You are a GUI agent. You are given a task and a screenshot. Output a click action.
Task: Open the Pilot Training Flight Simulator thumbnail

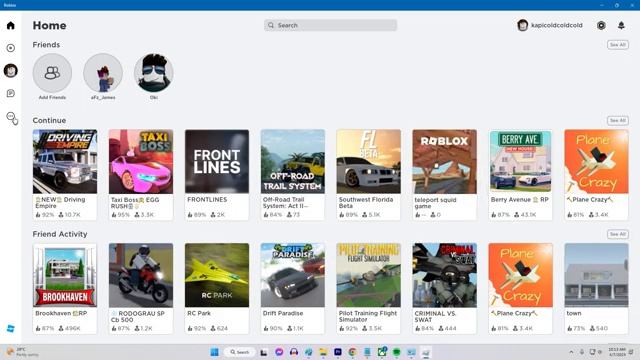coord(369,275)
